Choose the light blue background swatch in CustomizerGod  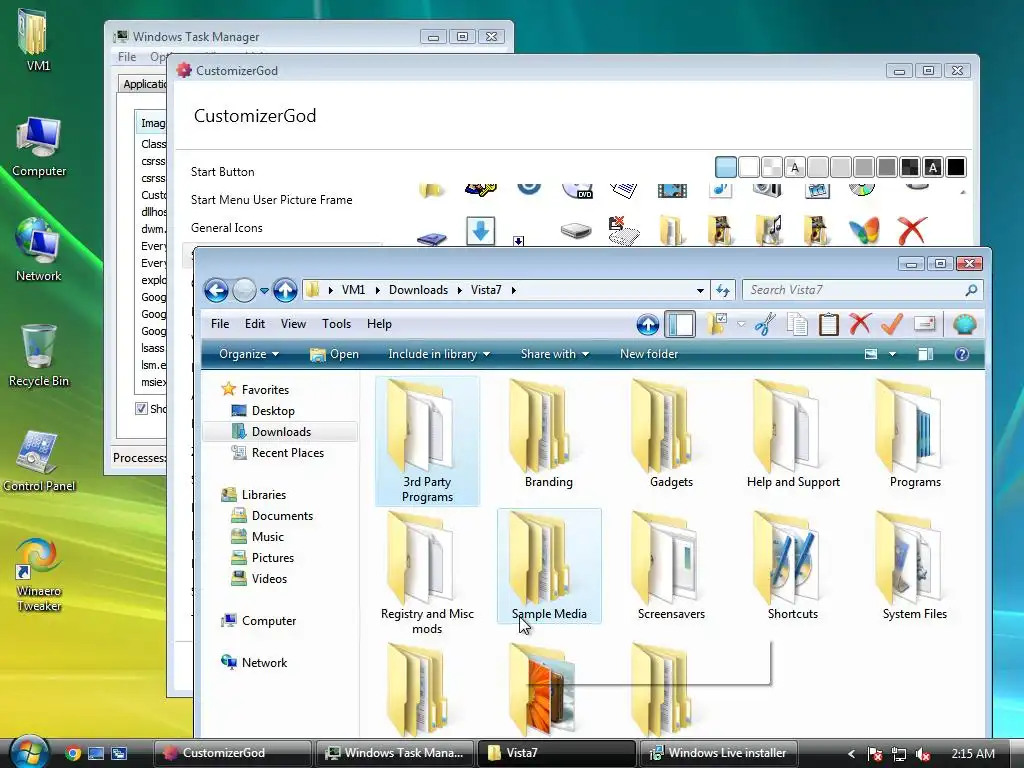[726, 167]
